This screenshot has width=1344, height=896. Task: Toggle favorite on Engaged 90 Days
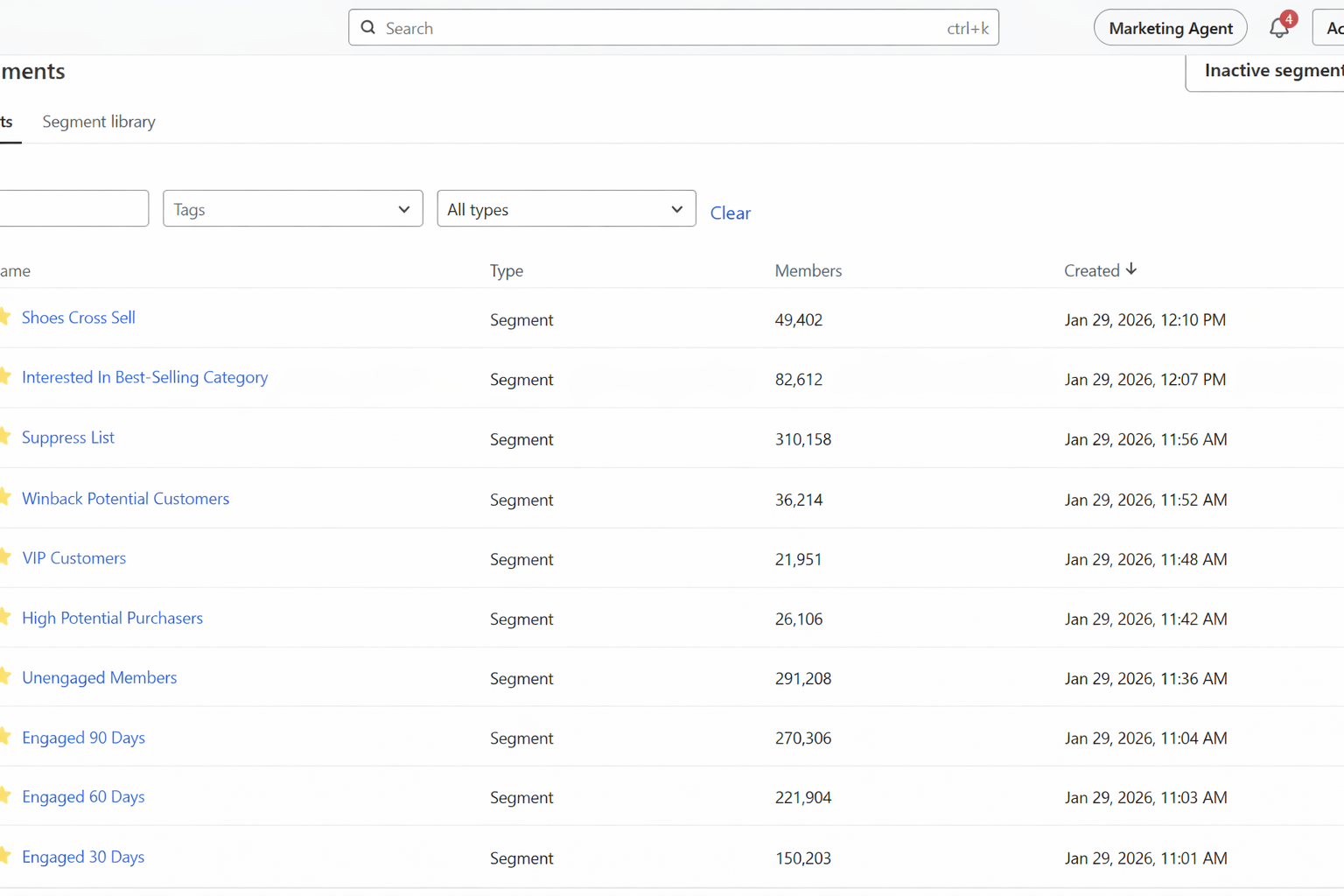point(5,737)
